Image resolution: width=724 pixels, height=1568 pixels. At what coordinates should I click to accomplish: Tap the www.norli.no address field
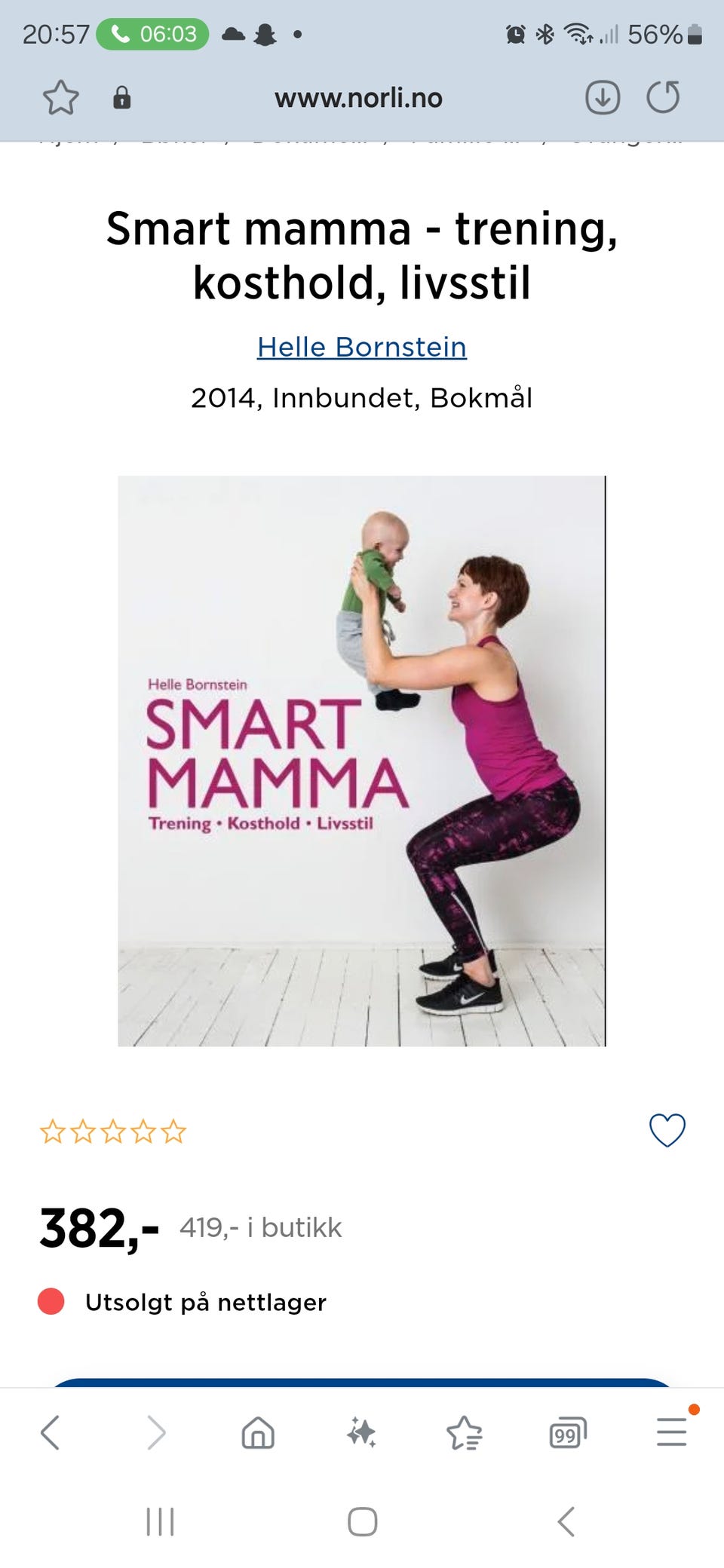[358, 98]
